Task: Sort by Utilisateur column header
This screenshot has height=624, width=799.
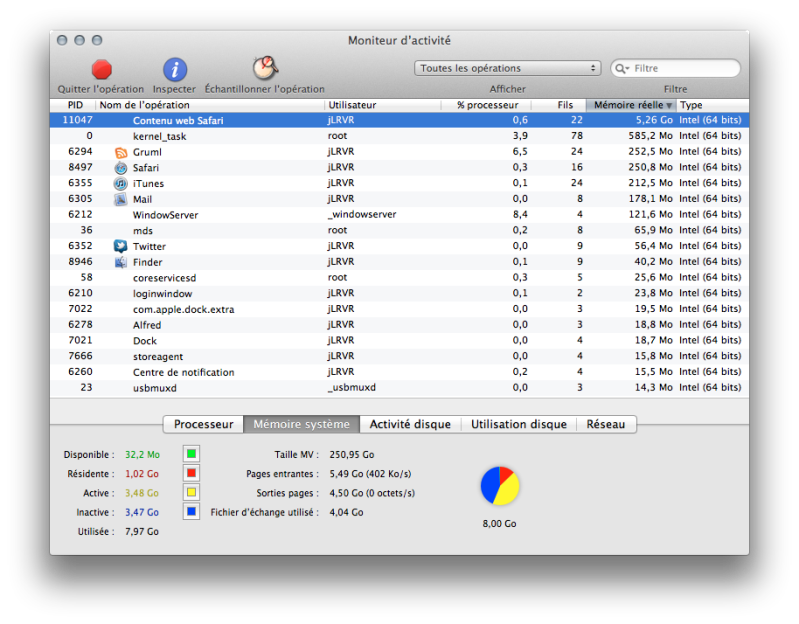Action: pyautogui.click(x=383, y=105)
